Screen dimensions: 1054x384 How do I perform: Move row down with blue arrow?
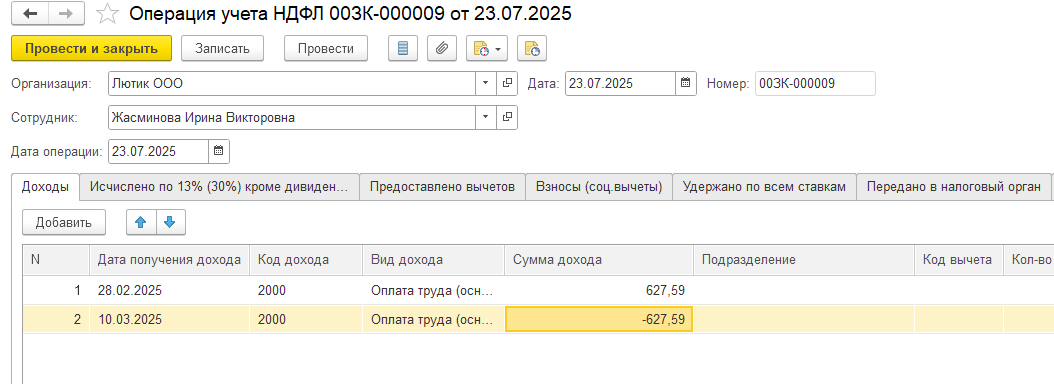pyautogui.click(x=171, y=223)
